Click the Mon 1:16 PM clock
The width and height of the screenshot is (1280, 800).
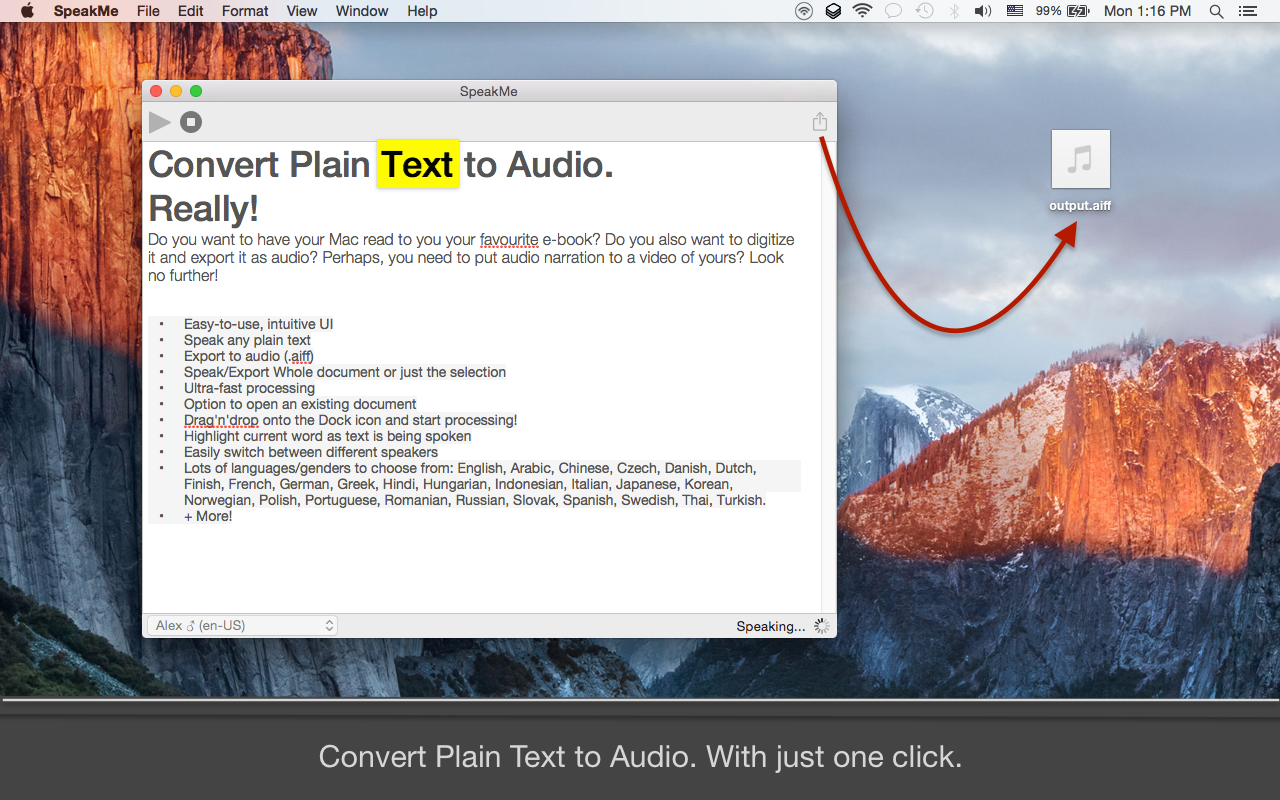pos(1147,11)
